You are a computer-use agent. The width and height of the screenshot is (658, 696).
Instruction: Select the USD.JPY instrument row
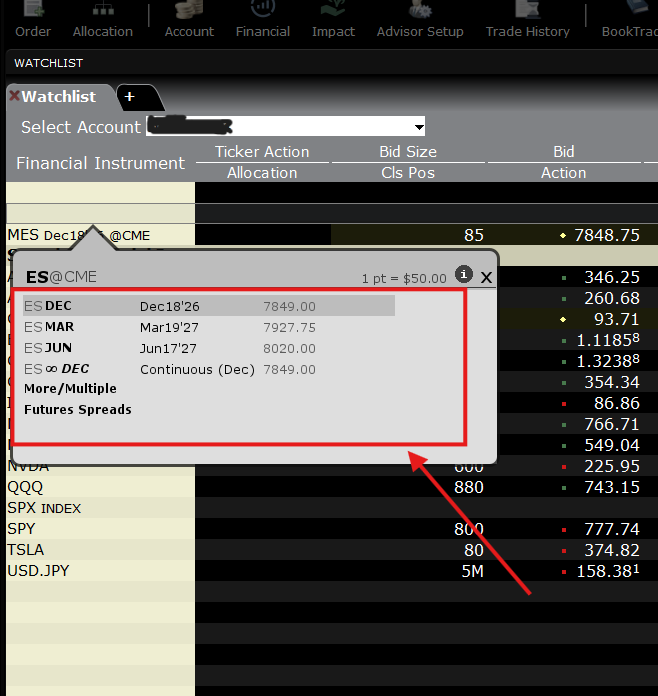click(100, 571)
